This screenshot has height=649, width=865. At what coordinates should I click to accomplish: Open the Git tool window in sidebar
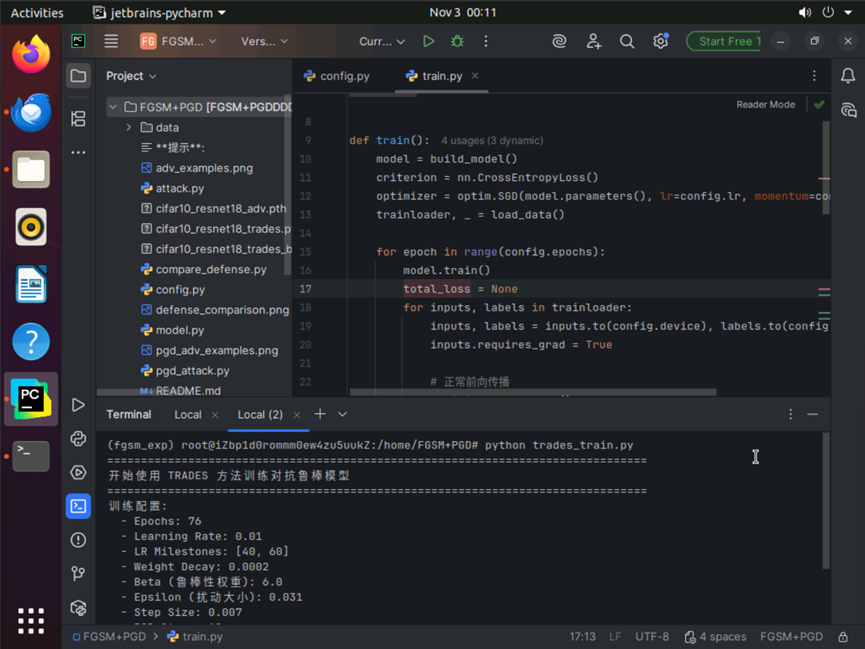pyautogui.click(x=78, y=573)
